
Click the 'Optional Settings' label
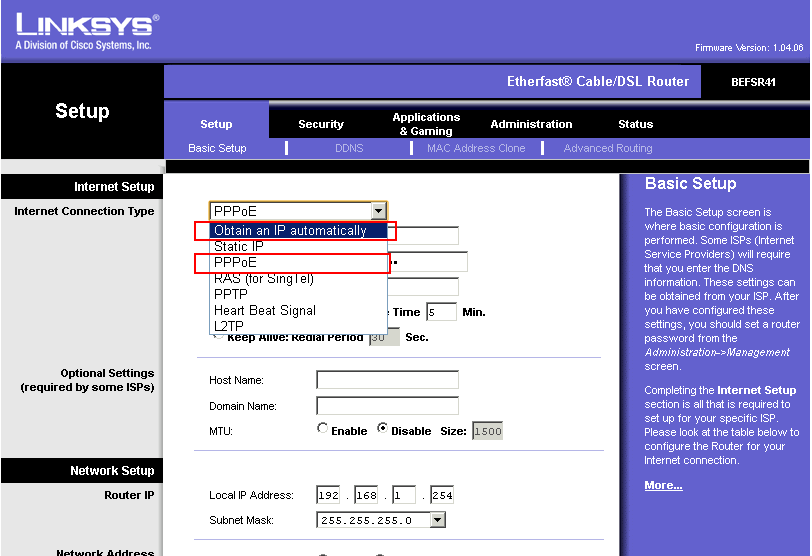coord(107,373)
